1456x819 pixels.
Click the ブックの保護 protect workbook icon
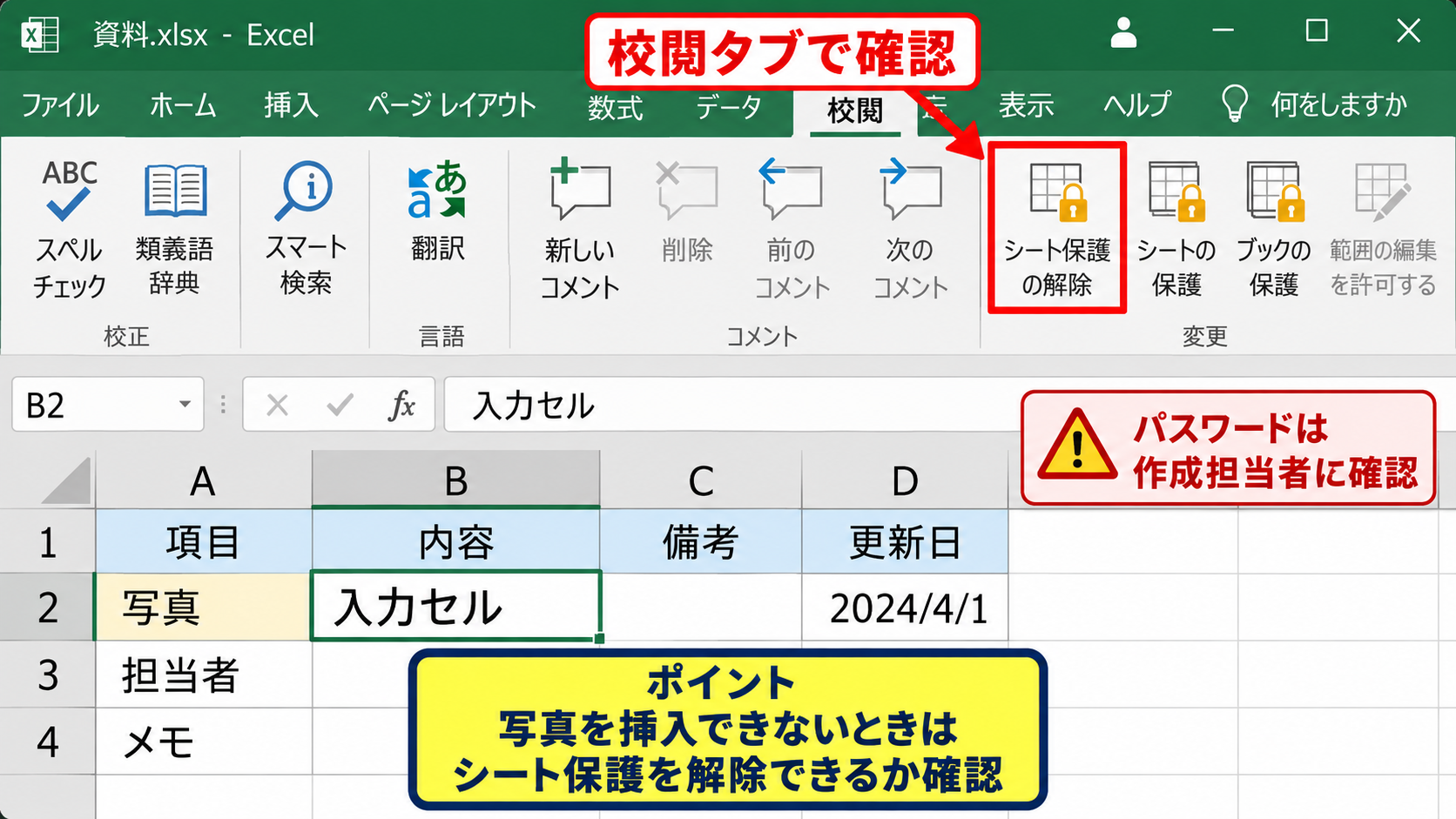(x=1276, y=190)
